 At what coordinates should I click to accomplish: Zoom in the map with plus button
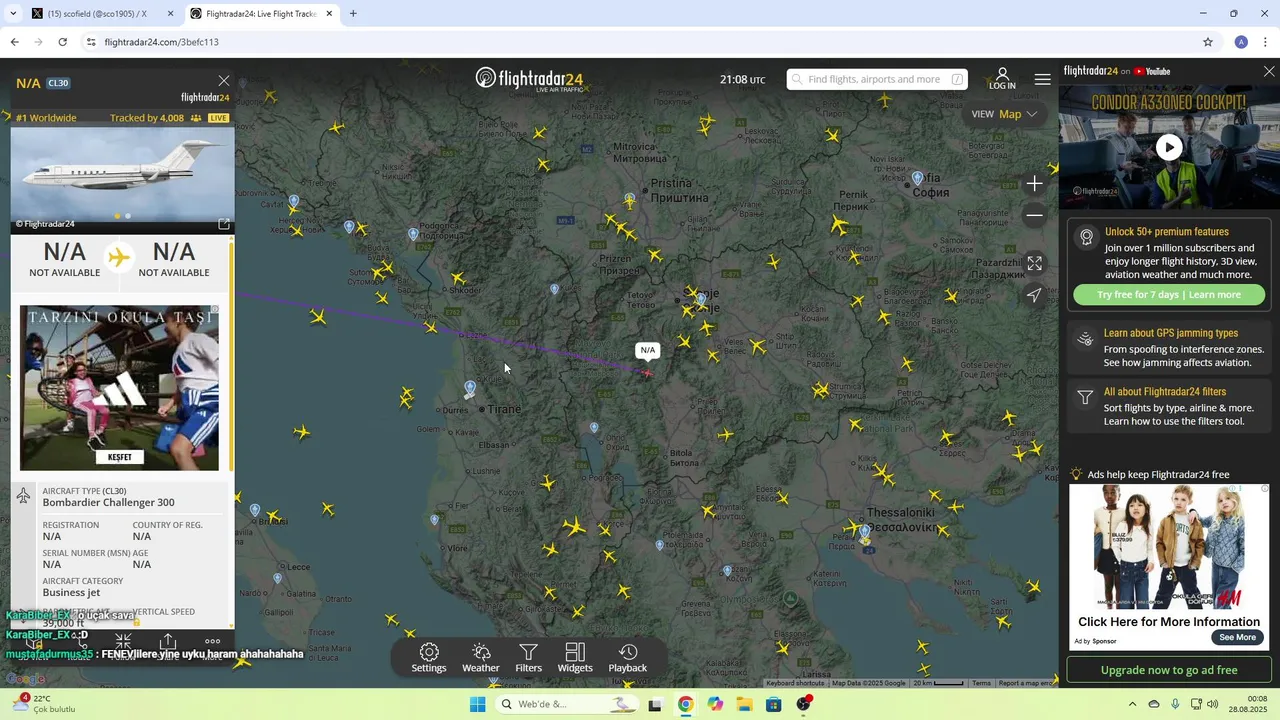coord(1035,184)
